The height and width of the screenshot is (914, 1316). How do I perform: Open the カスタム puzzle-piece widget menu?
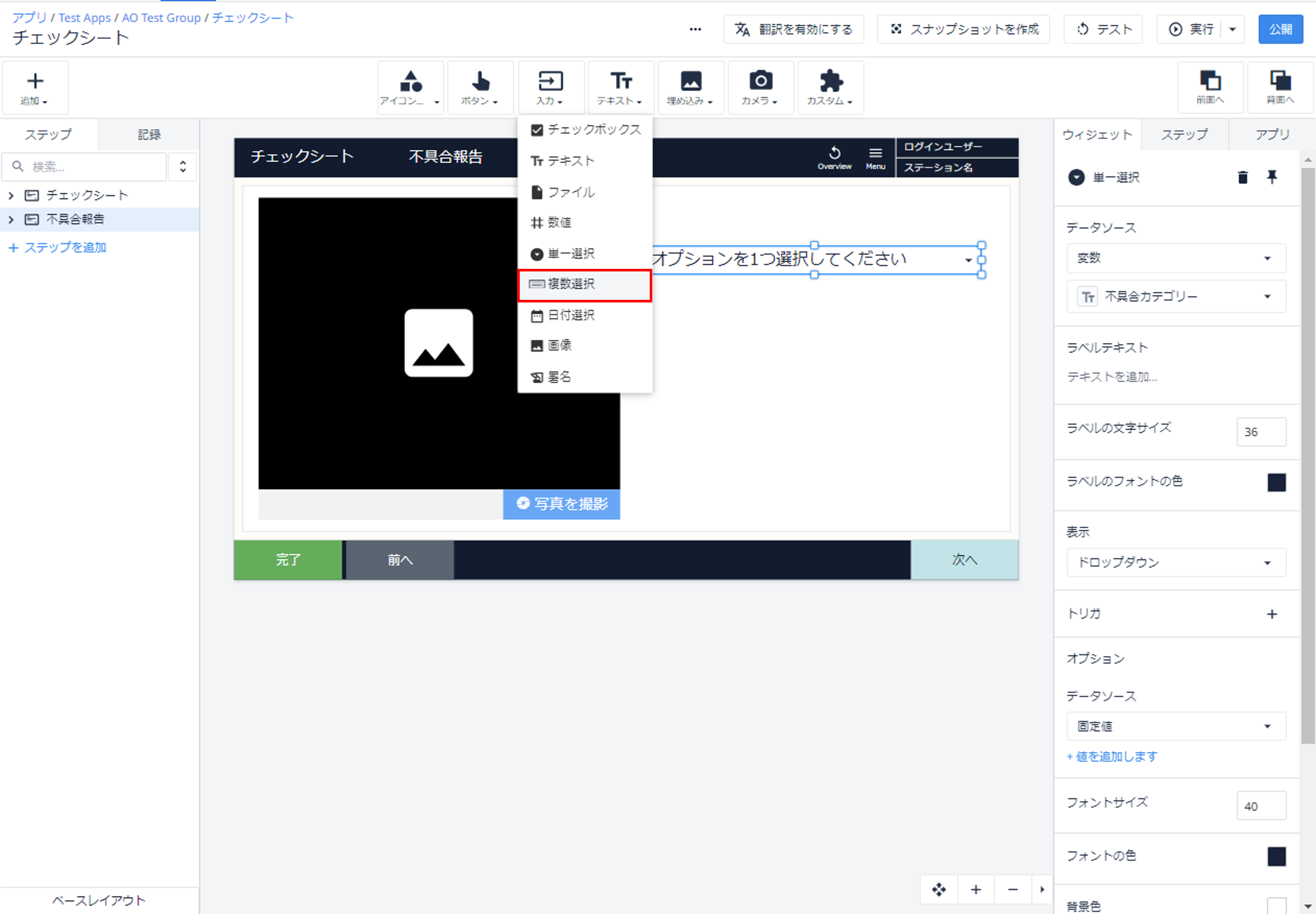pos(830,88)
